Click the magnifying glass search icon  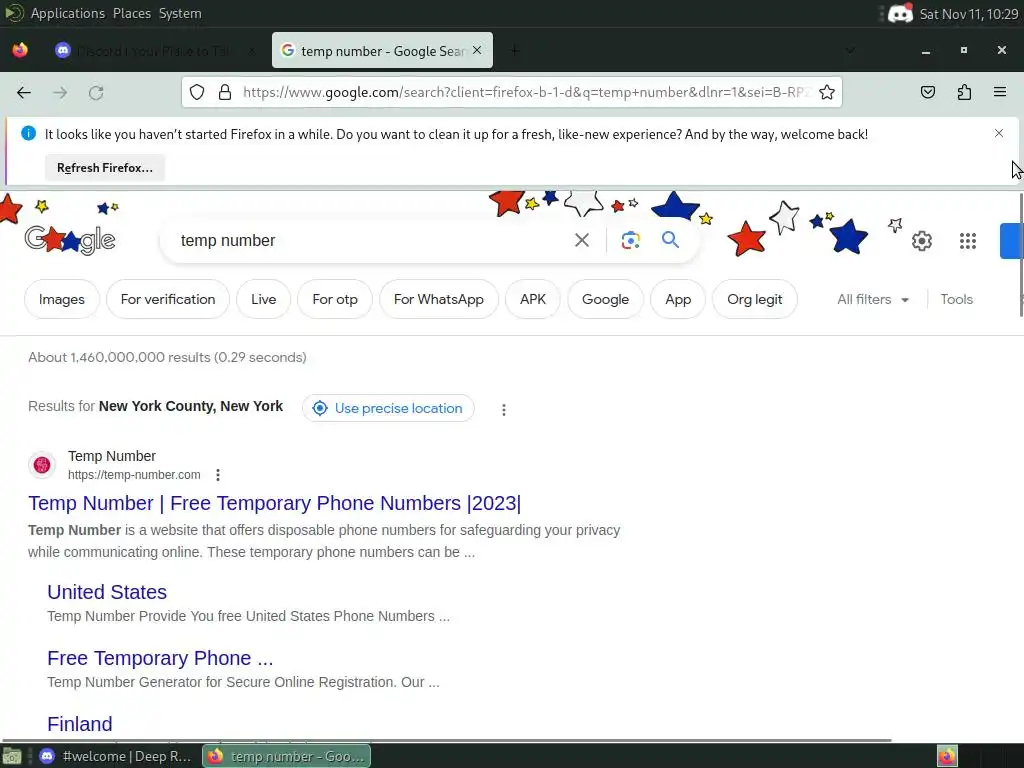click(670, 240)
